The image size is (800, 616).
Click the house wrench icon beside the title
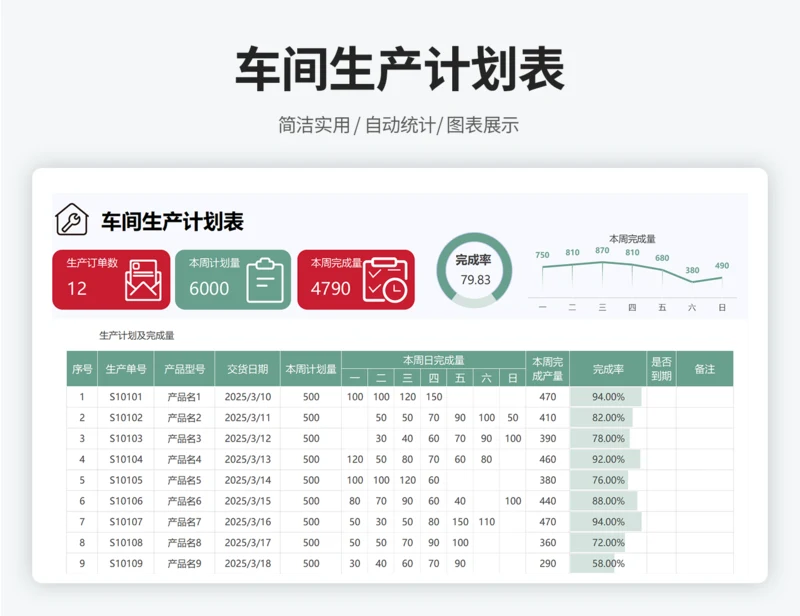[x=71, y=219]
